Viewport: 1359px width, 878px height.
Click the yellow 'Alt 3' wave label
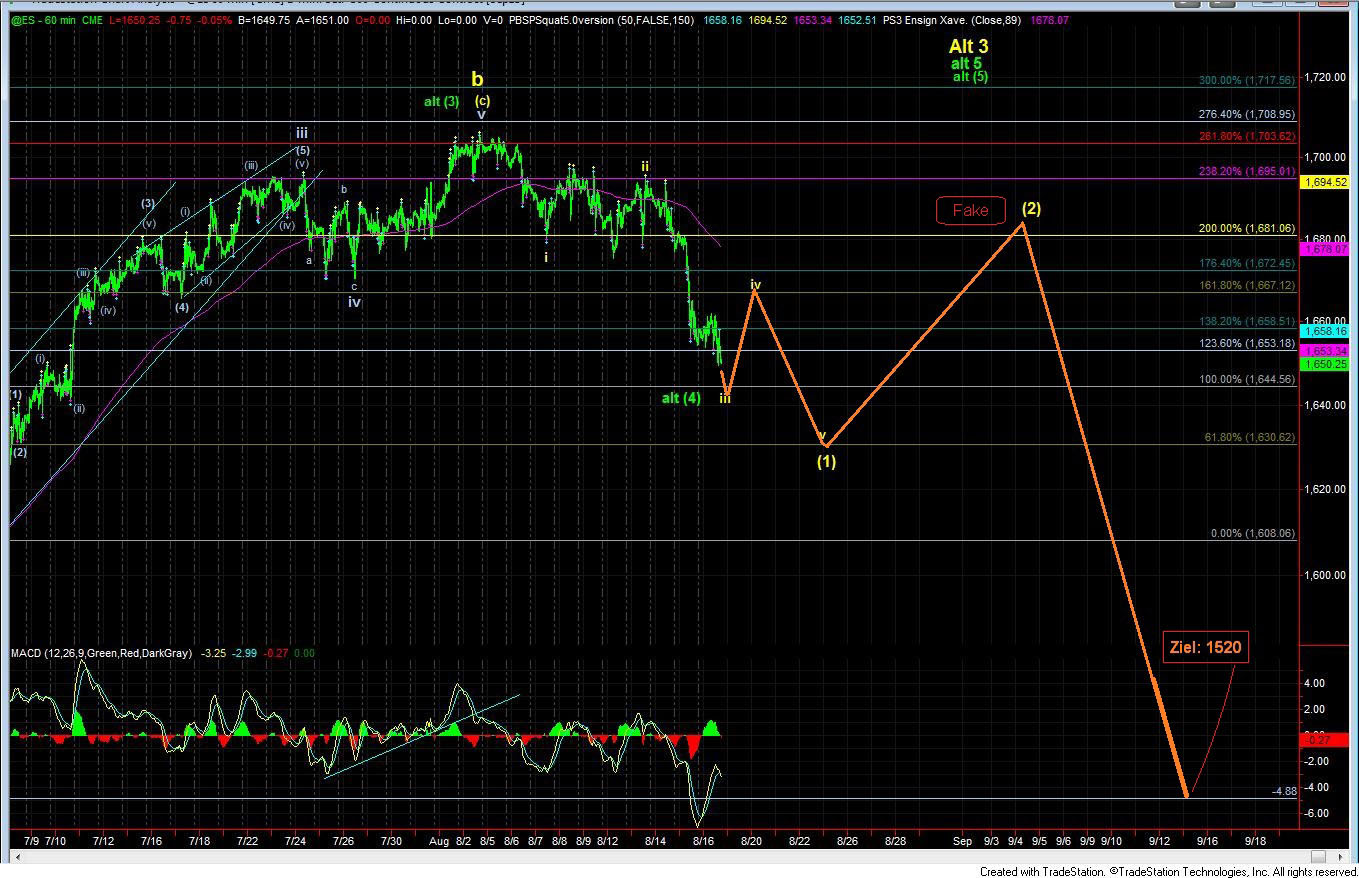click(969, 46)
